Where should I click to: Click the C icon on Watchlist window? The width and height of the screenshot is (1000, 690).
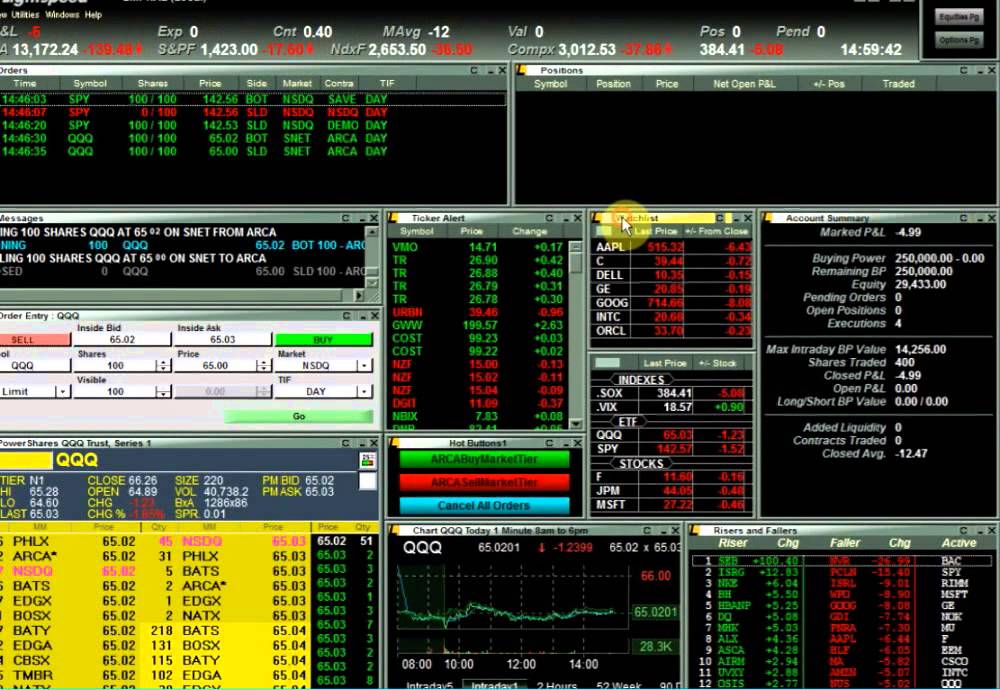[720, 218]
